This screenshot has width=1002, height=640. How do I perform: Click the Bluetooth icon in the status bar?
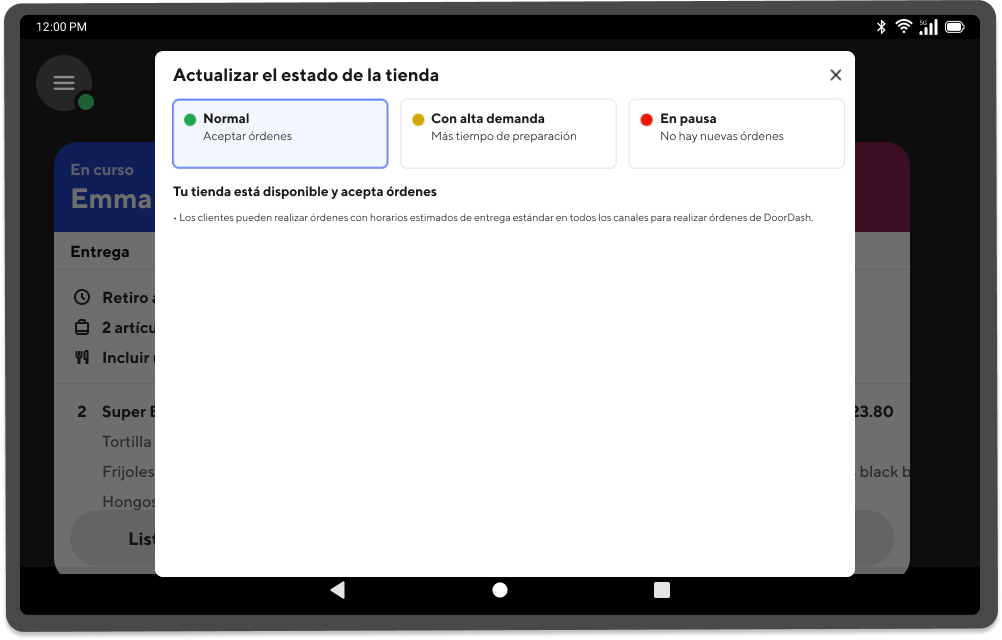pyautogui.click(x=880, y=26)
